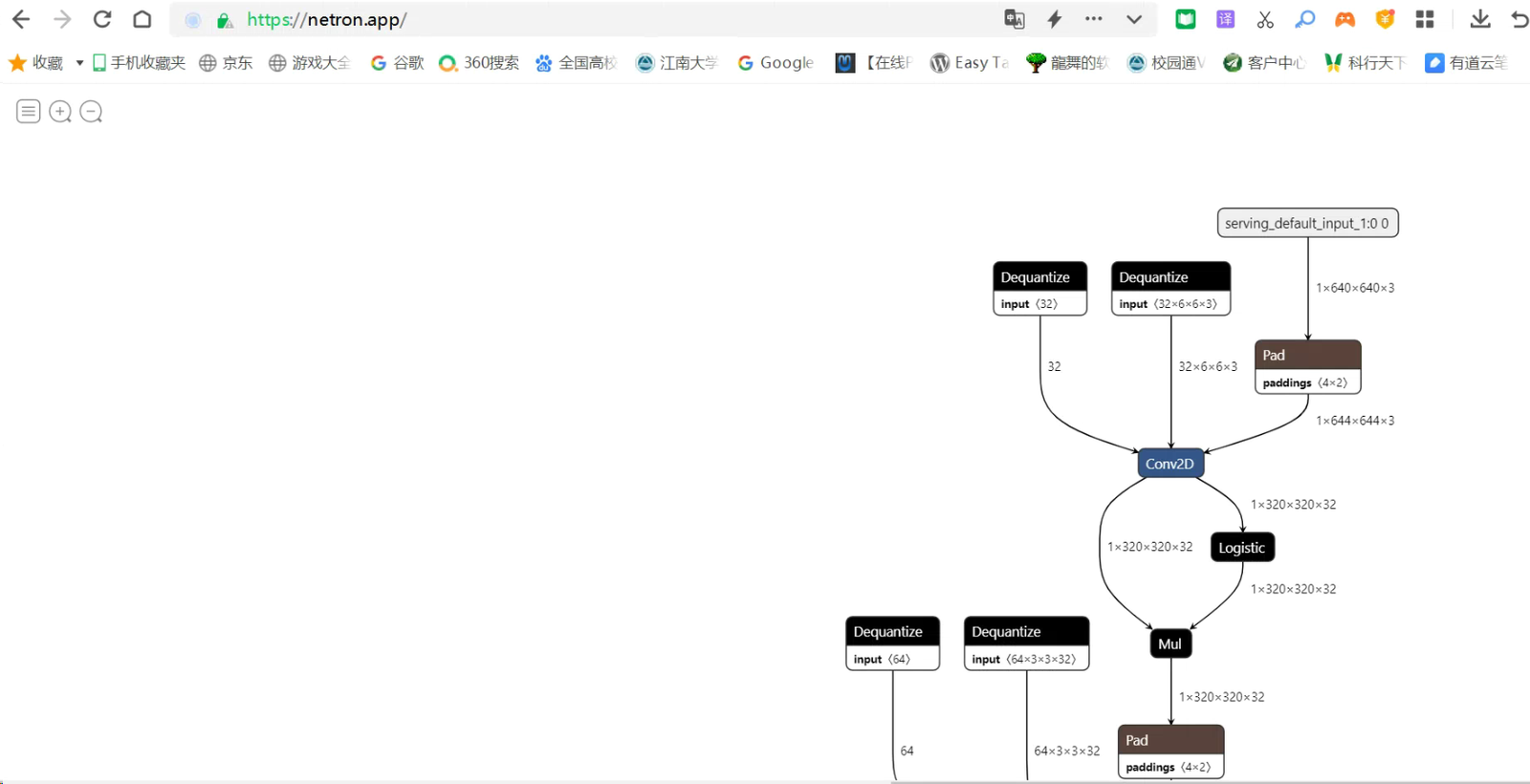Open the browser home page

point(142,19)
